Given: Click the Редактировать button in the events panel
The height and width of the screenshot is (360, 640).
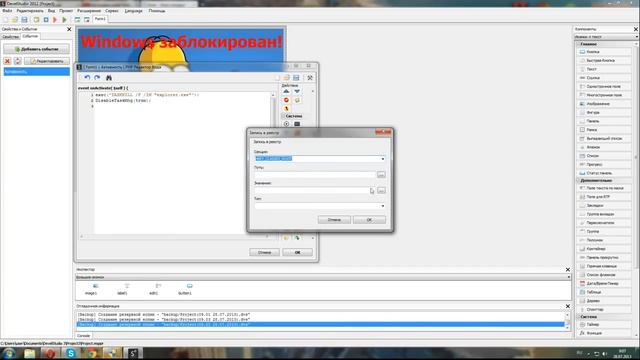Looking at the screenshot, I should coord(47,61).
